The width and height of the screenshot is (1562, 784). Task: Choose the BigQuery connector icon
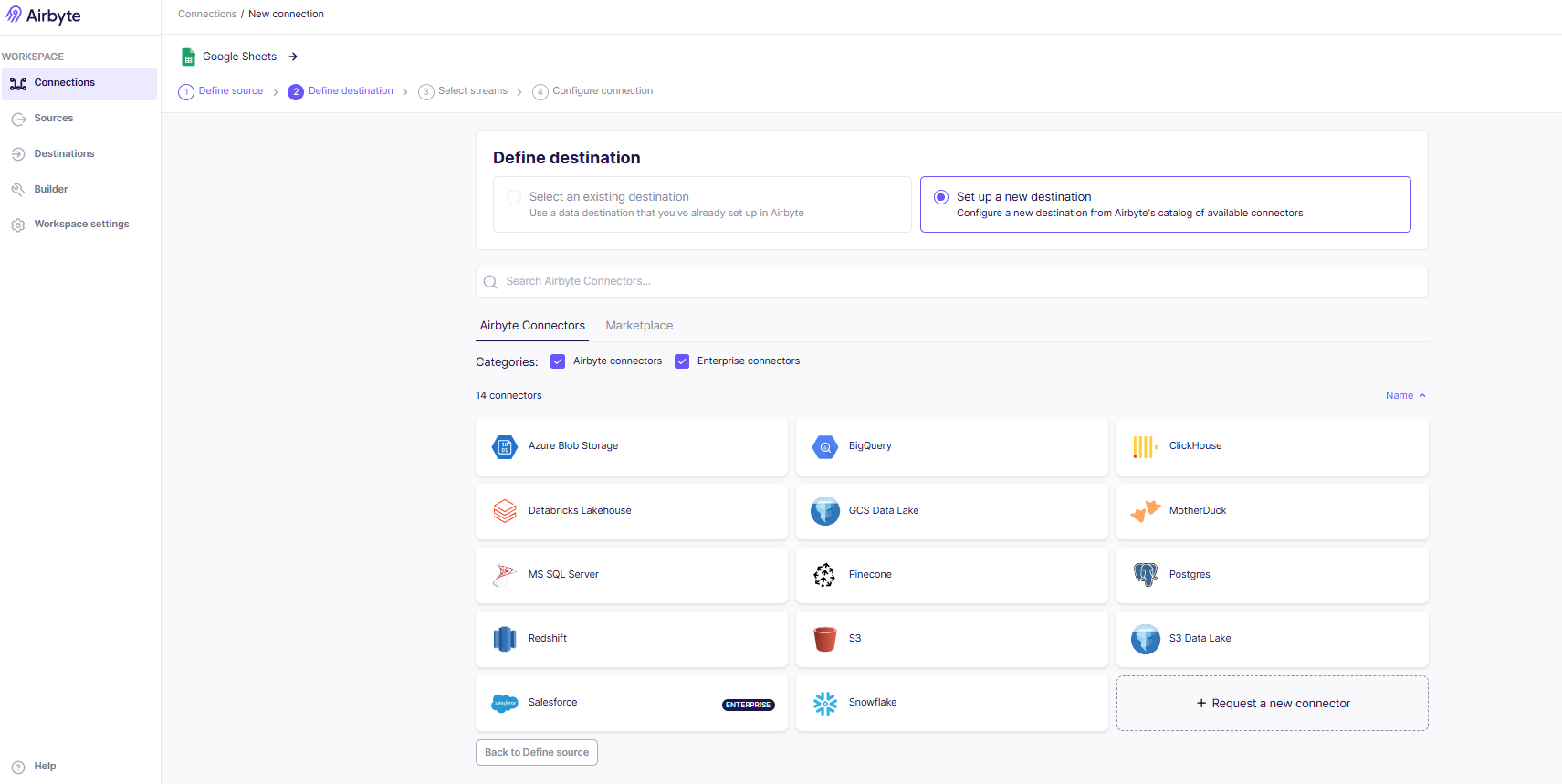(825, 447)
